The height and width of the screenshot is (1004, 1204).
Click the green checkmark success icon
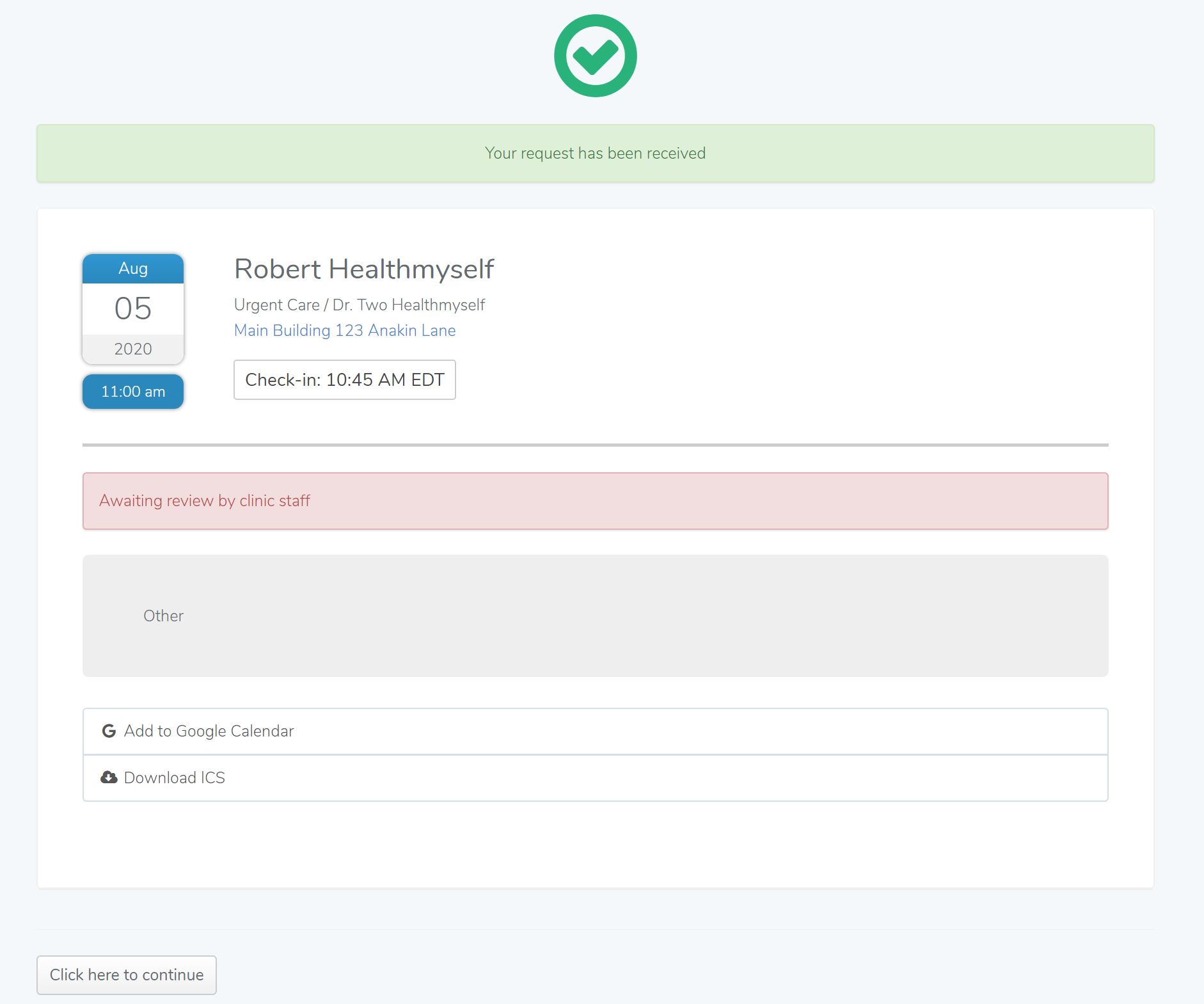[595, 56]
